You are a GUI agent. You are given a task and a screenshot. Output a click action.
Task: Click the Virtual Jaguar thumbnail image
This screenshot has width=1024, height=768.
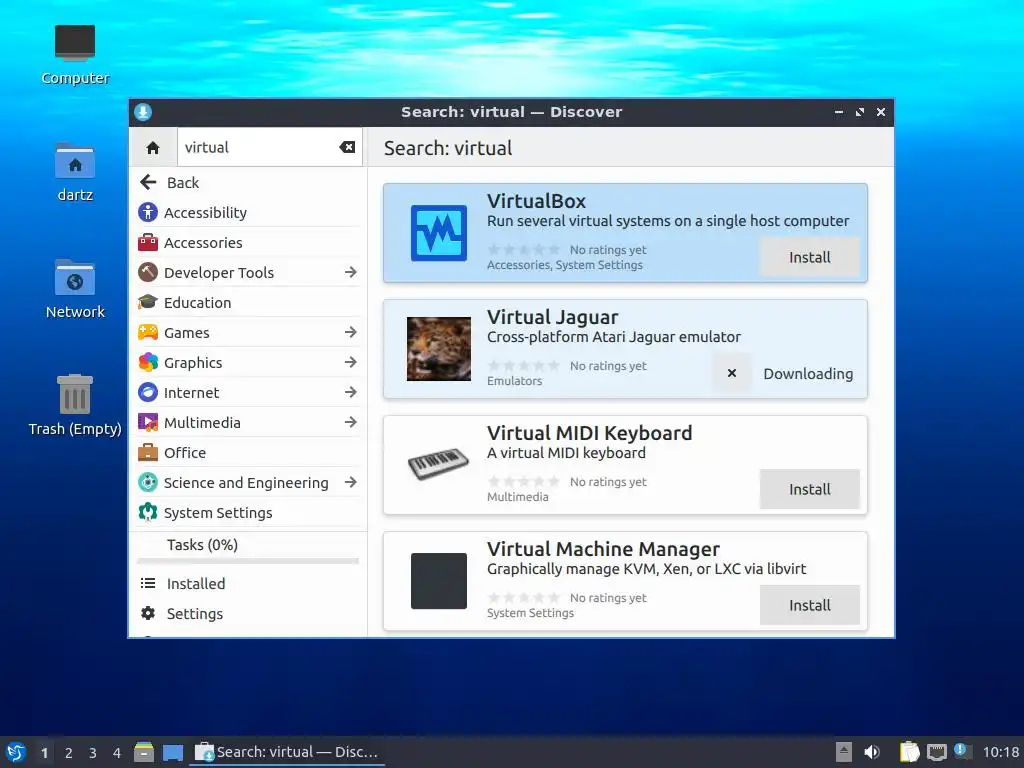coord(439,349)
